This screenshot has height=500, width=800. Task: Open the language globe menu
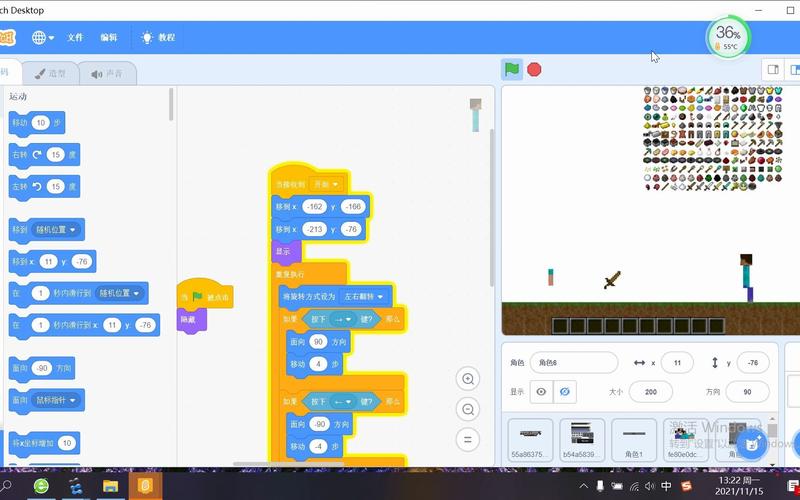pos(43,37)
